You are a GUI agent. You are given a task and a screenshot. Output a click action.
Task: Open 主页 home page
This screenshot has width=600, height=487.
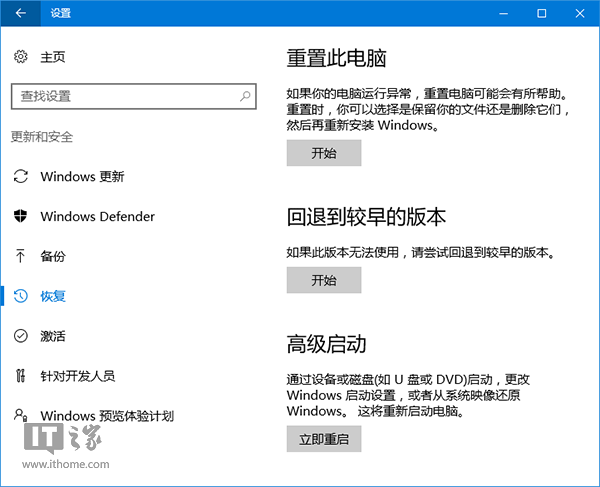(53, 57)
